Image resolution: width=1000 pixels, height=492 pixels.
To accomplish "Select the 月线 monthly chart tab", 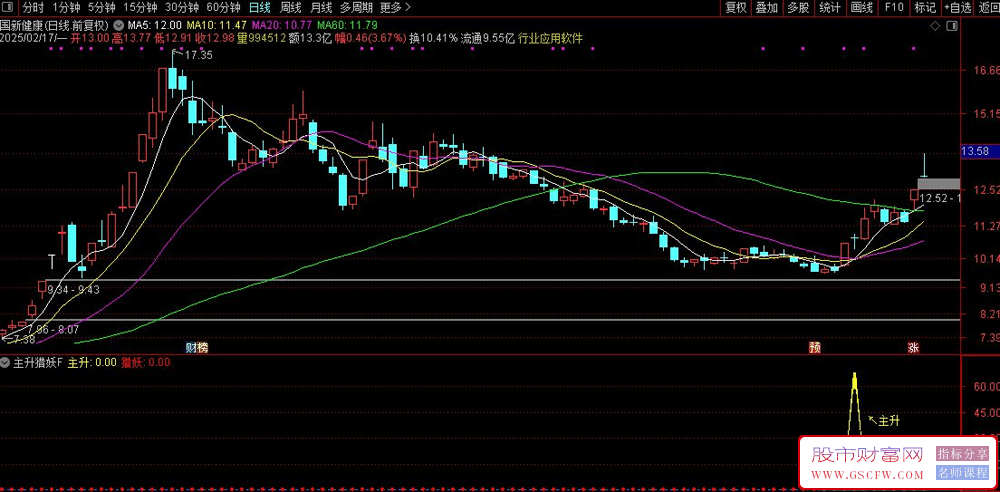I will tap(321, 8).
